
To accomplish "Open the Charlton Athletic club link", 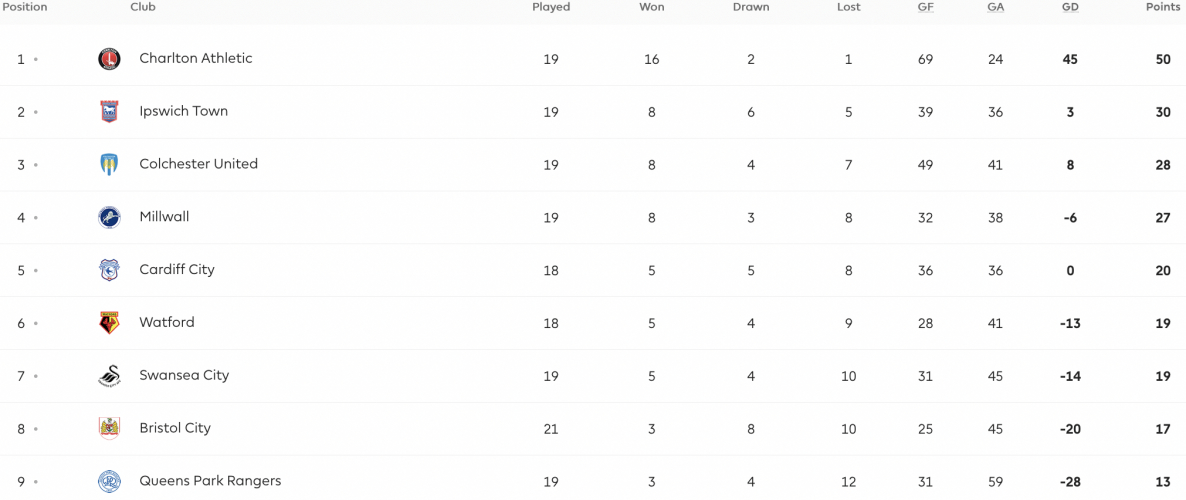I will tap(196, 58).
